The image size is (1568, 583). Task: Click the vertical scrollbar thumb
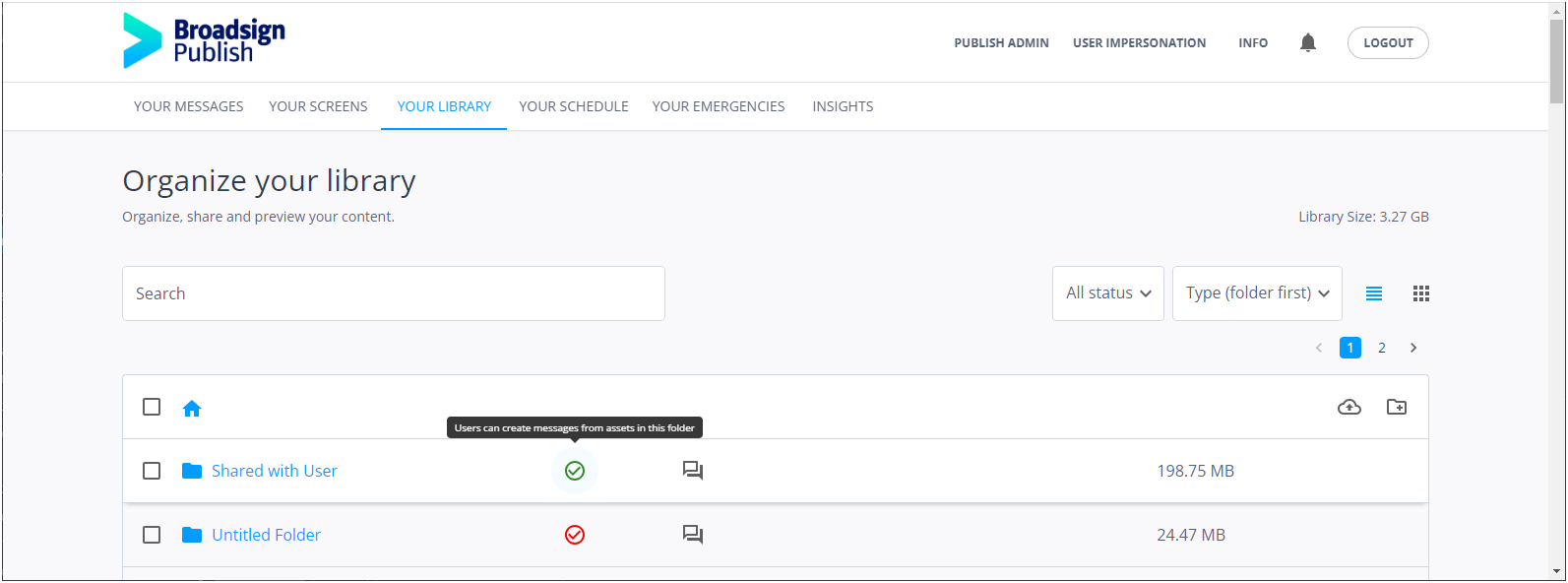(1556, 59)
